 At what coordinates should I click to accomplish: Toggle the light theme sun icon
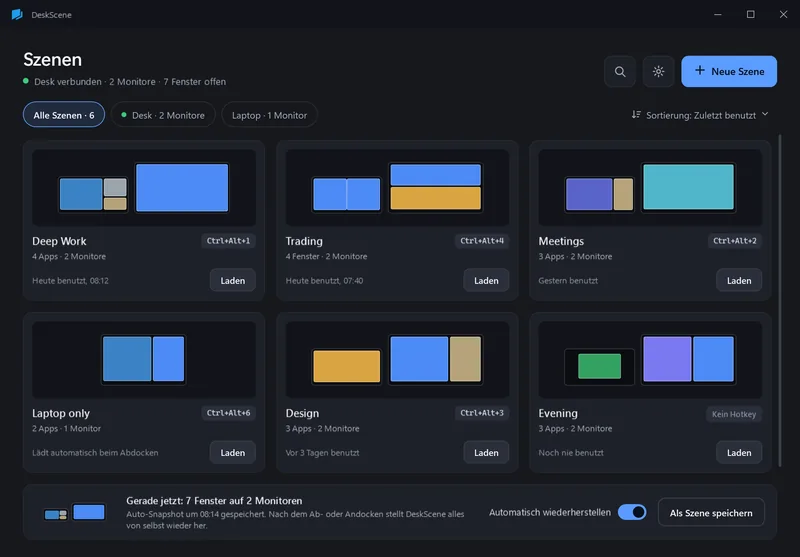pyautogui.click(x=658, y=71)
